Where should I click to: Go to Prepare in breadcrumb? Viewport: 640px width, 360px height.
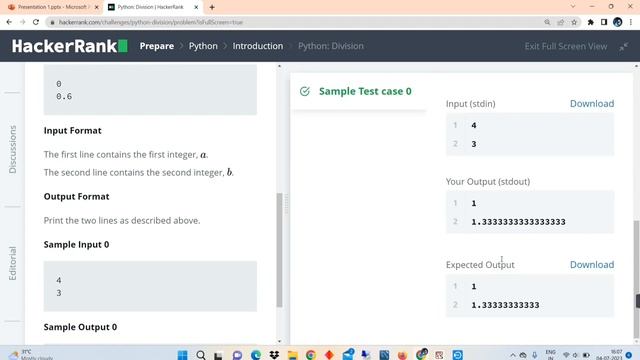[x=157, y=46]
